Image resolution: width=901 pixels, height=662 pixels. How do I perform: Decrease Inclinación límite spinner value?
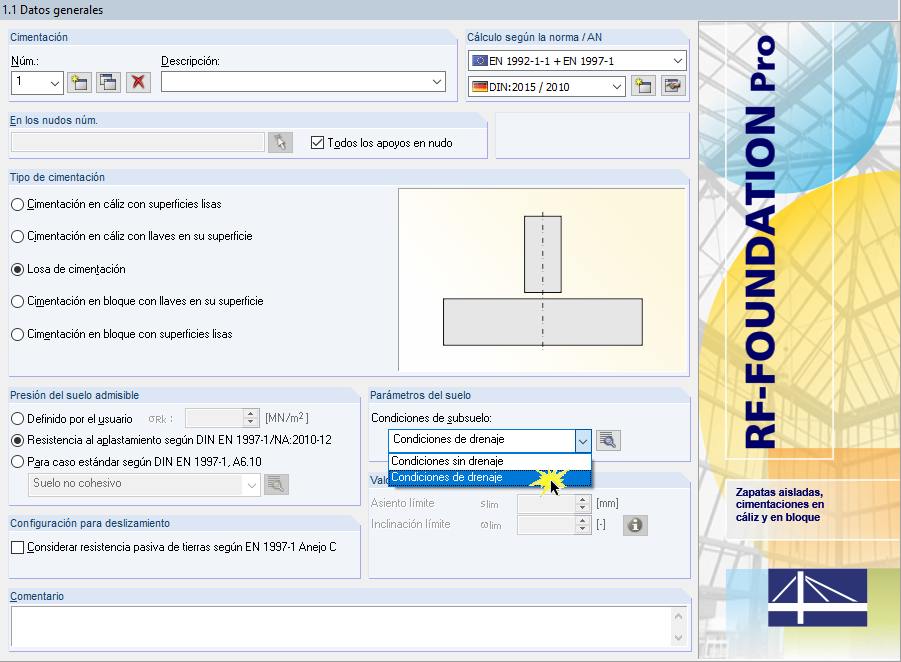(x=583, y=529)
